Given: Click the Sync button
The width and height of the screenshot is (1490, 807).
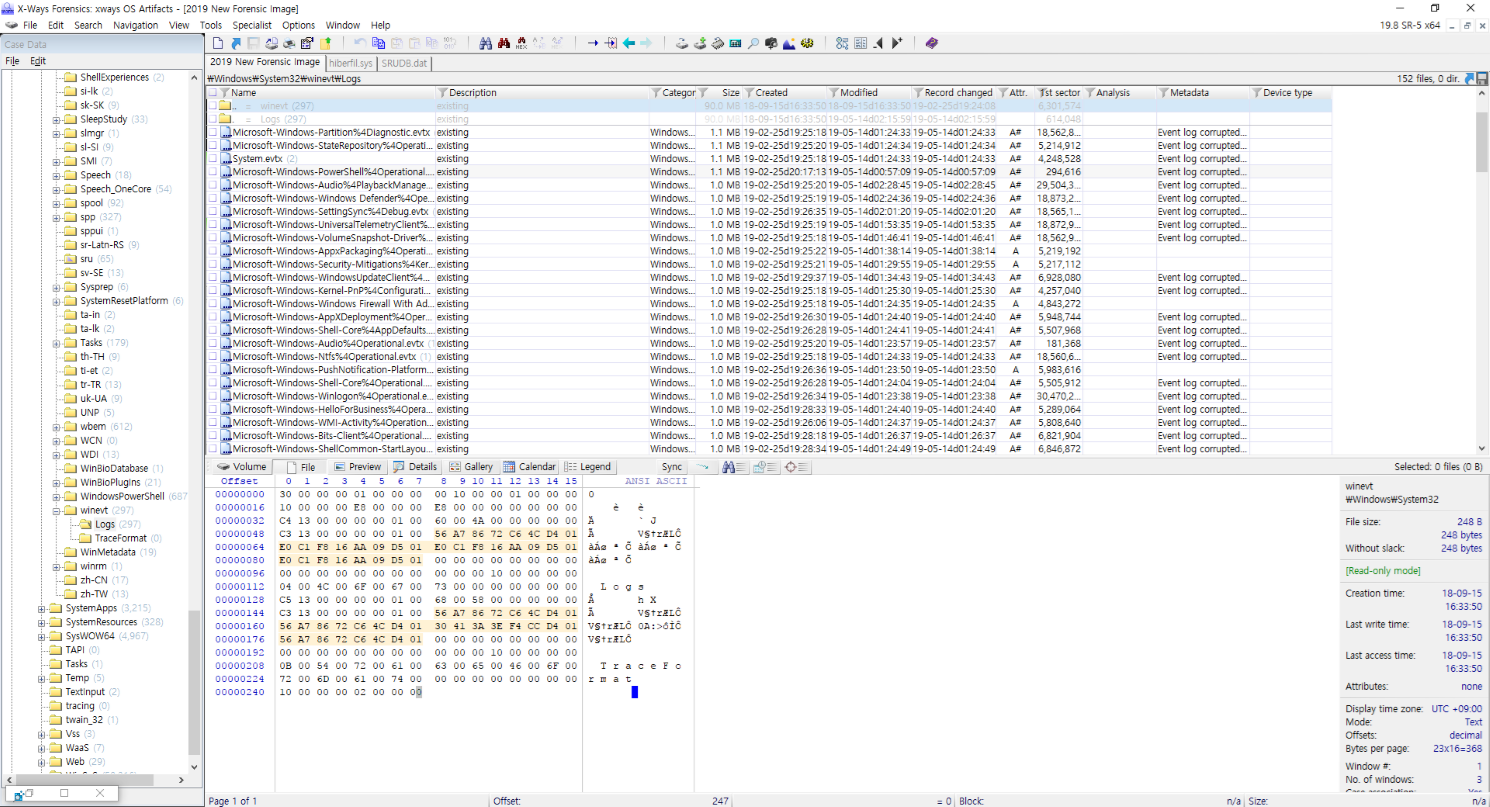Looking at the screenshot, I should 672,467.
